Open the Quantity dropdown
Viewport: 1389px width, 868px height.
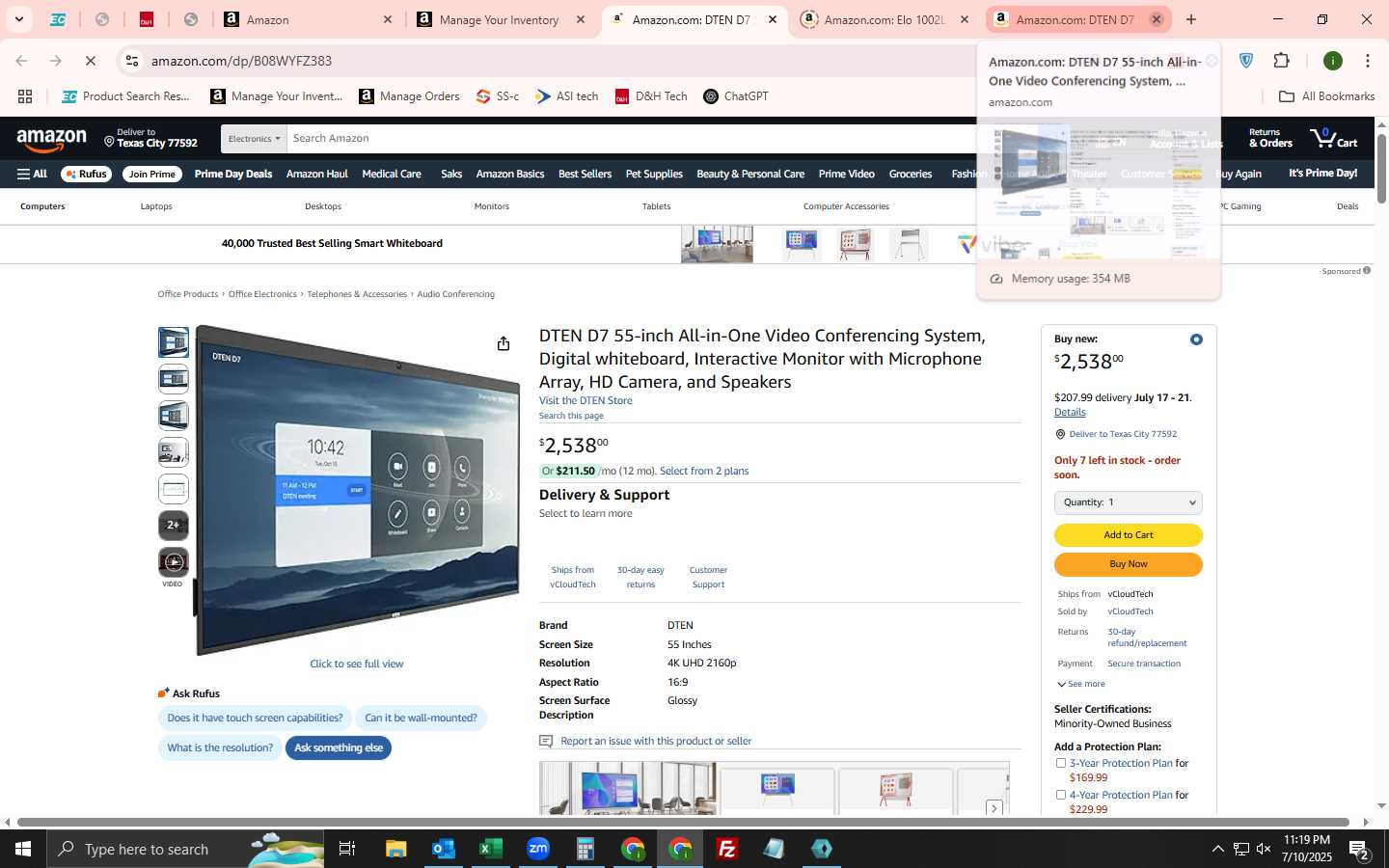coord(1129,502)
